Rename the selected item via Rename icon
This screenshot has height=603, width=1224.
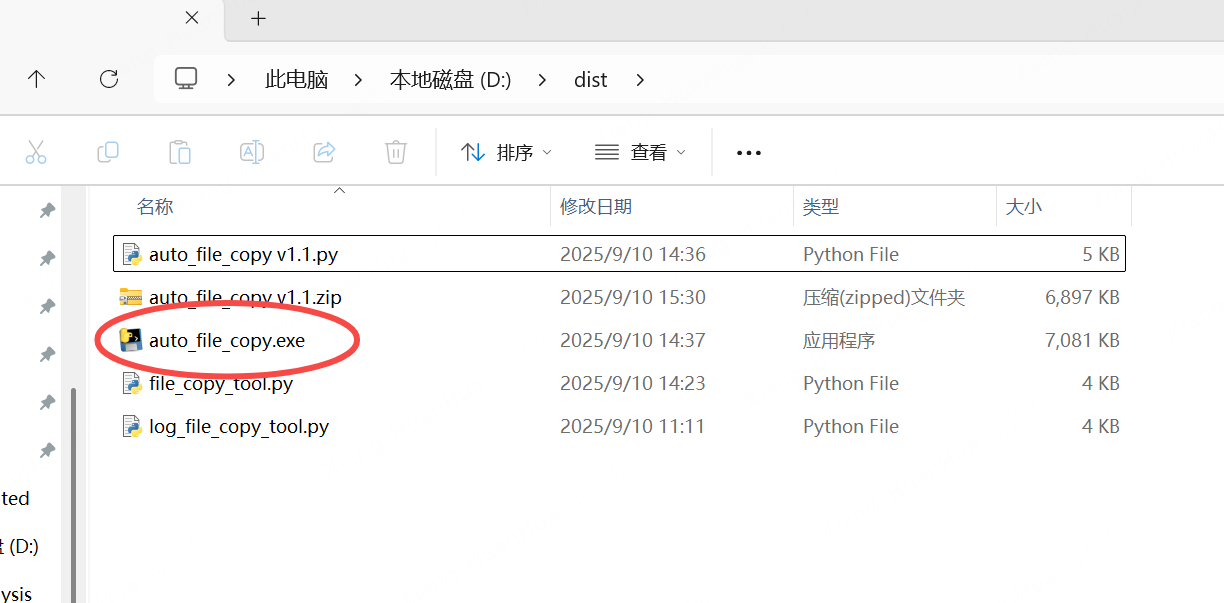(x=252, y=152)
